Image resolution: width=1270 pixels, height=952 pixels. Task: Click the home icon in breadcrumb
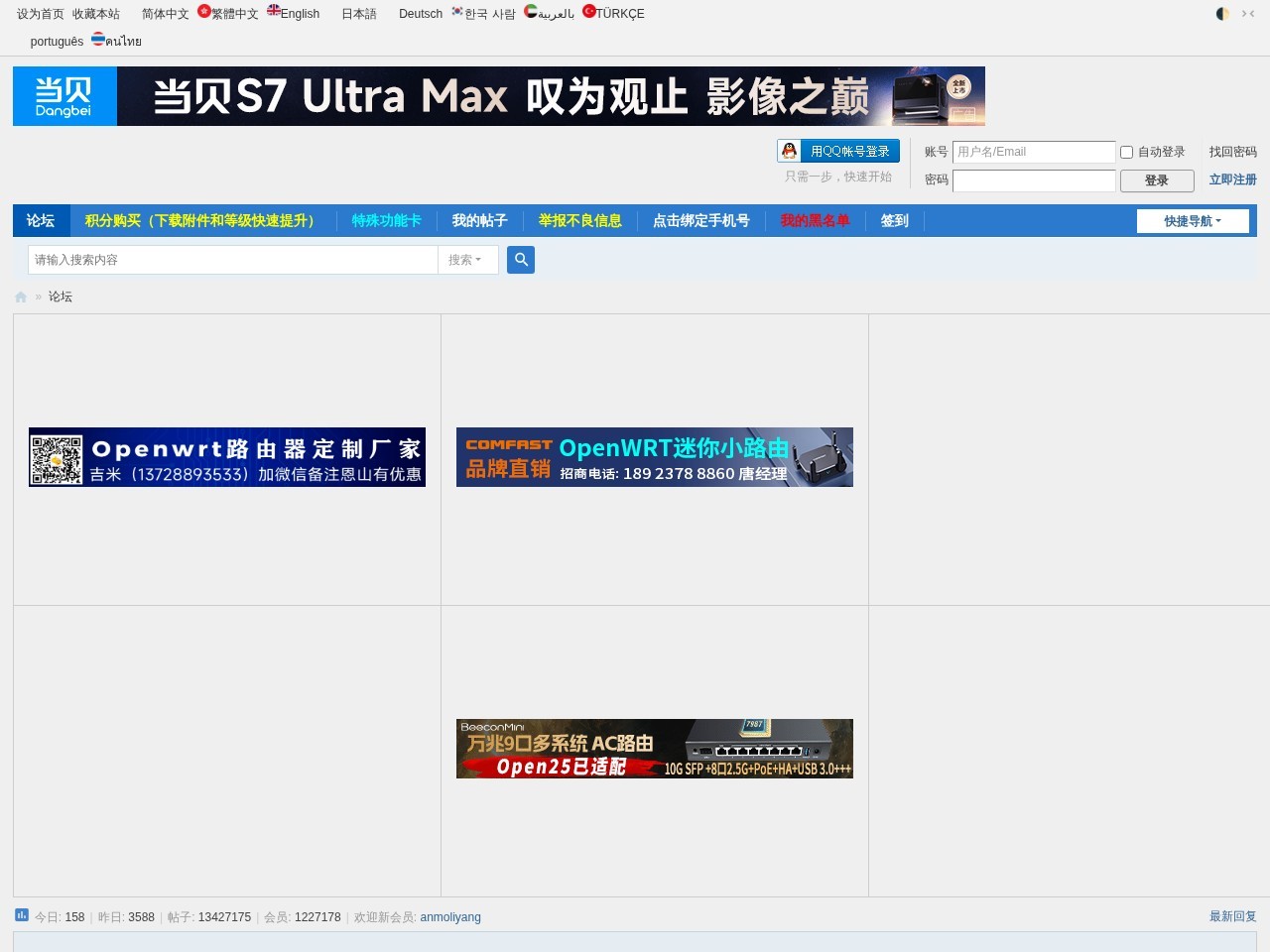point(21,297)
